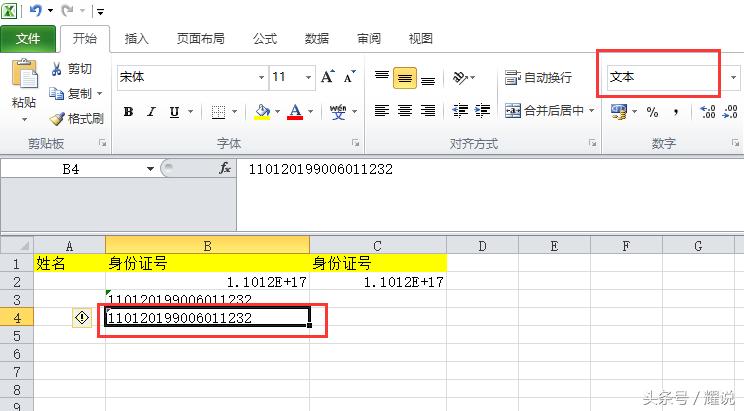This screenshot has width=744, height=411.
Task: Decrease font size with small A
Action: (x=350, y=76)
